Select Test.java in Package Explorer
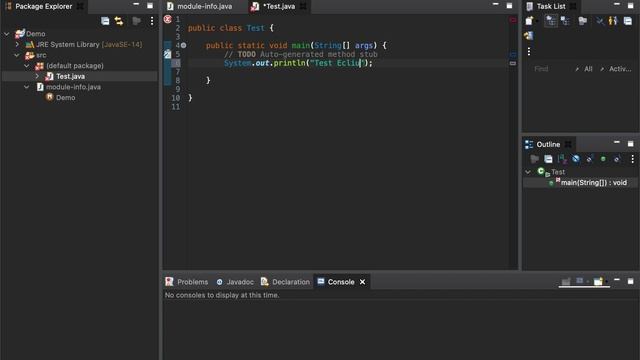Viewport: 640px width, 360px height. coord(70,76)
